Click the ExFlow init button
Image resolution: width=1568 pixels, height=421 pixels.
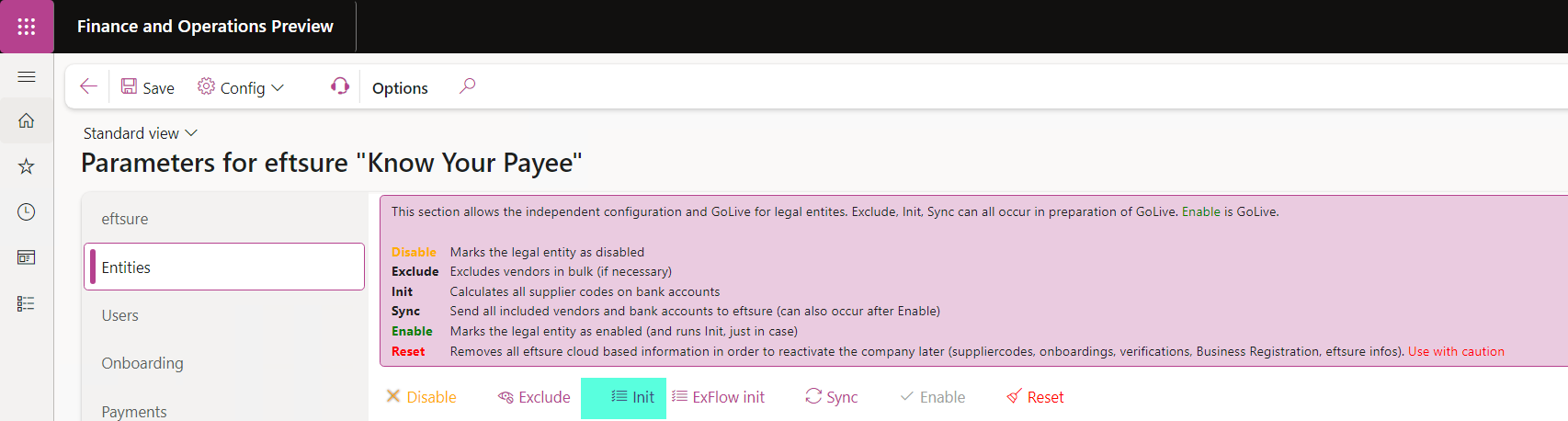[x=718, y=397]
